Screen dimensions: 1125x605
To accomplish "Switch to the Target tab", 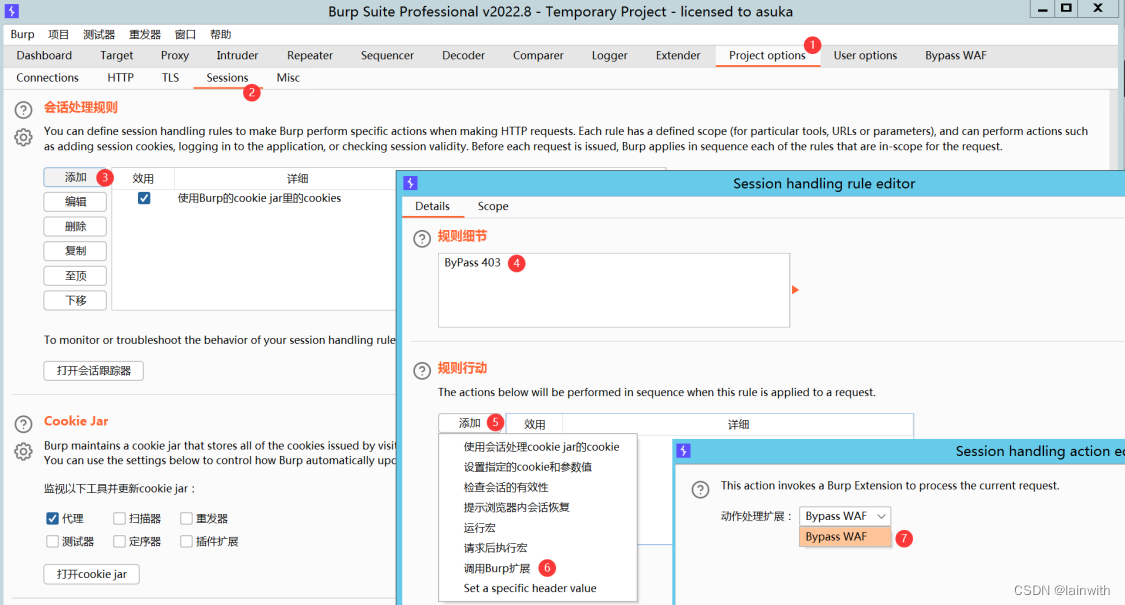I will [x=116, y=55].
